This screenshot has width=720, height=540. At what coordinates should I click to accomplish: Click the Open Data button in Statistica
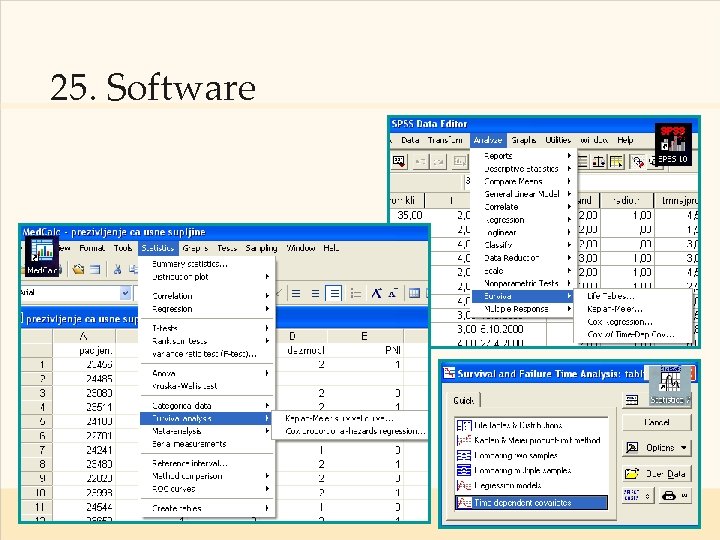(x=657, y=473)
